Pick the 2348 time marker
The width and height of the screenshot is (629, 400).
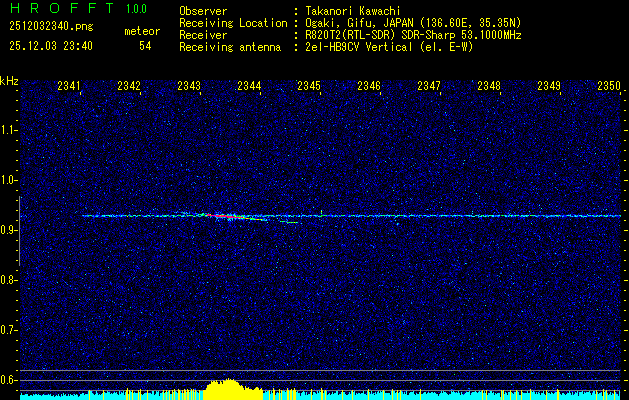(x=488, y=87)
